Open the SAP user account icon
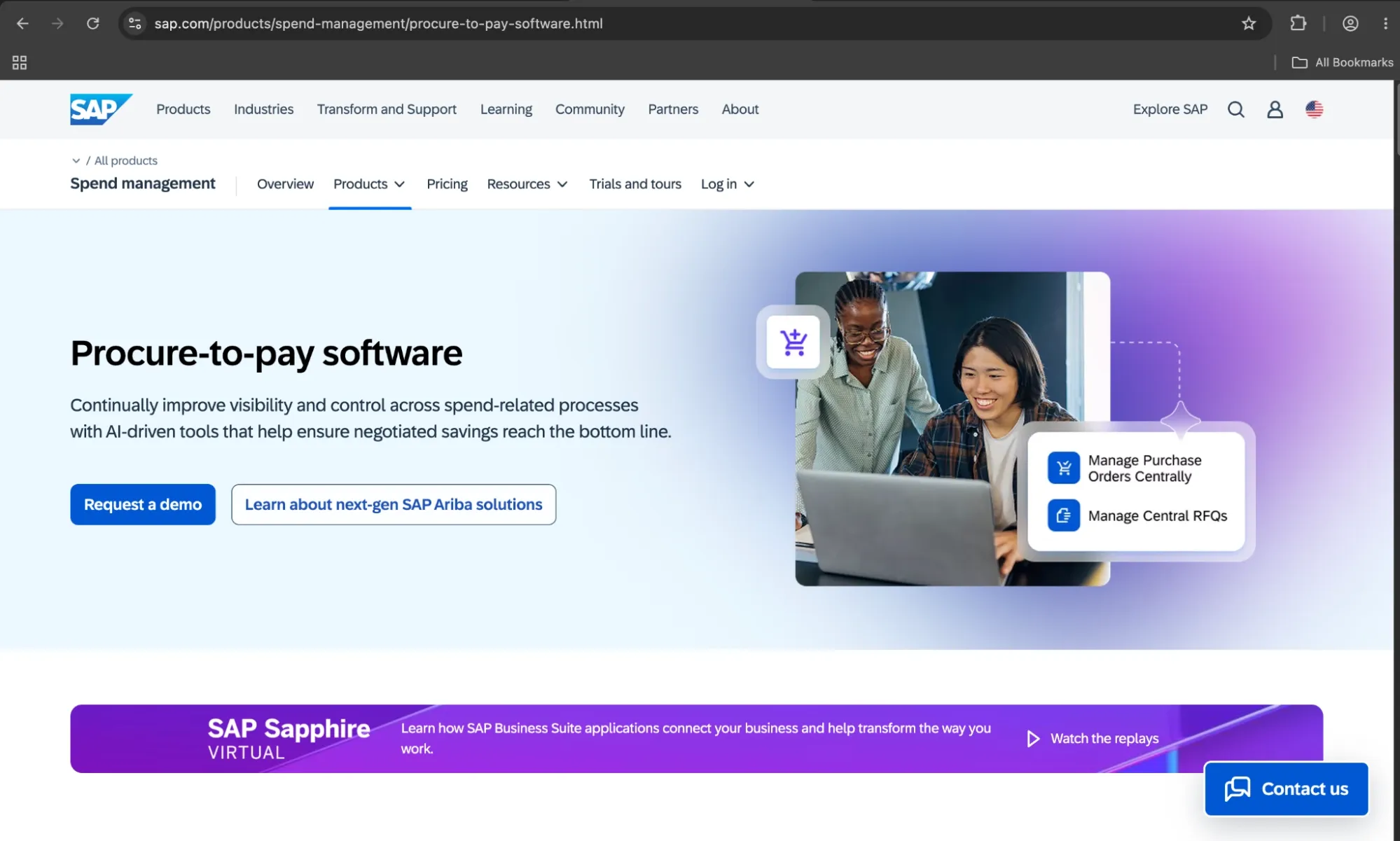This screenshot has width=1400, height=841. [1275, 110]
